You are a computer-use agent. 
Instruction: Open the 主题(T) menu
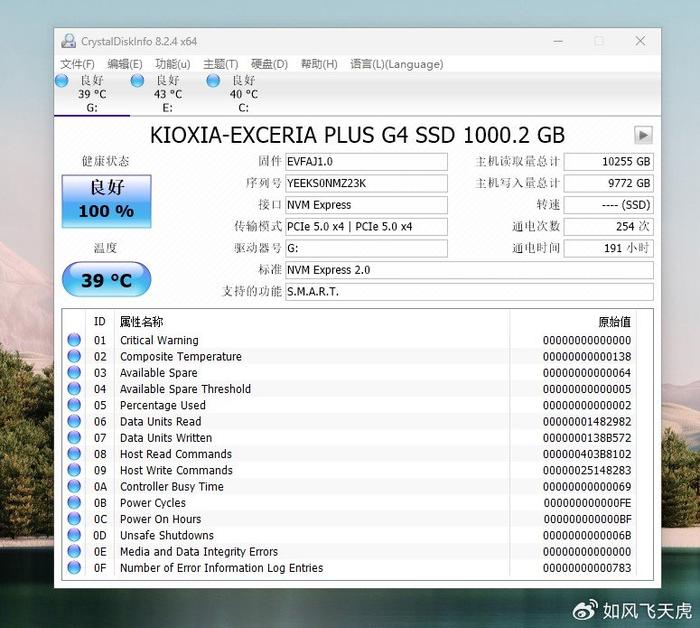(x=221, y=64)
